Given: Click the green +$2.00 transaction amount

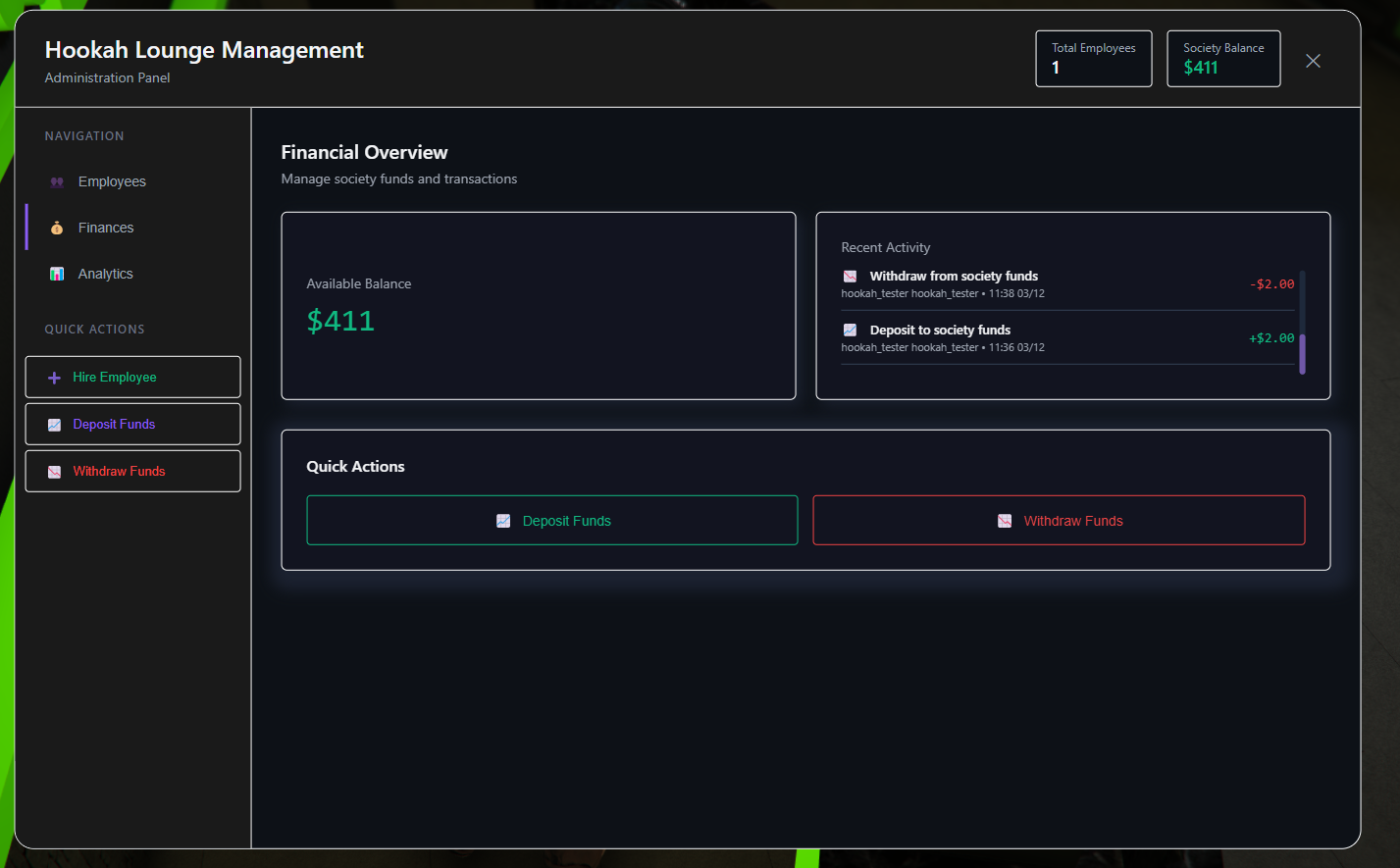Looking at the screenshot, I should point(1270,338).
